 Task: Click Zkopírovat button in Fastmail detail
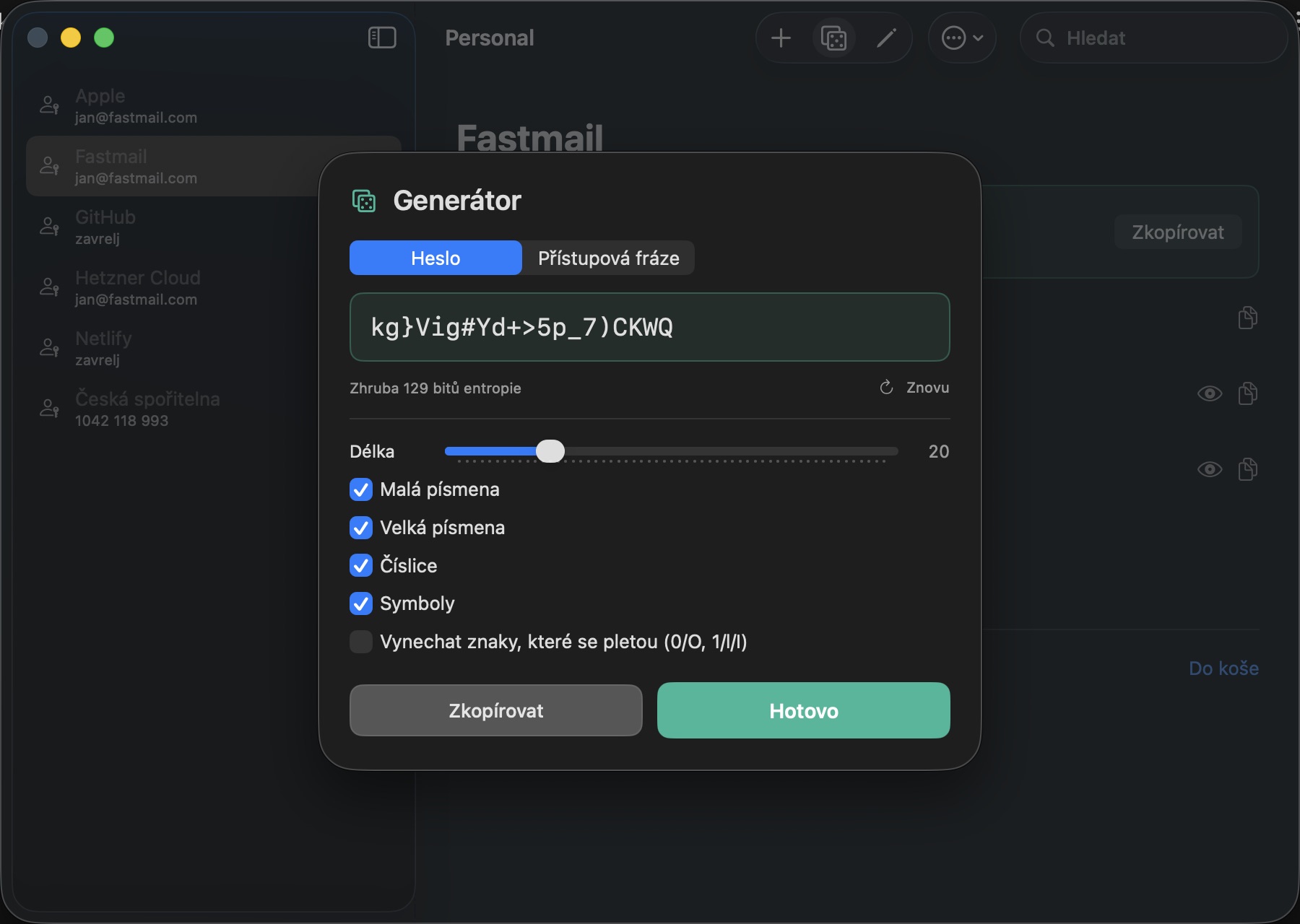[x=1178, y=232]
